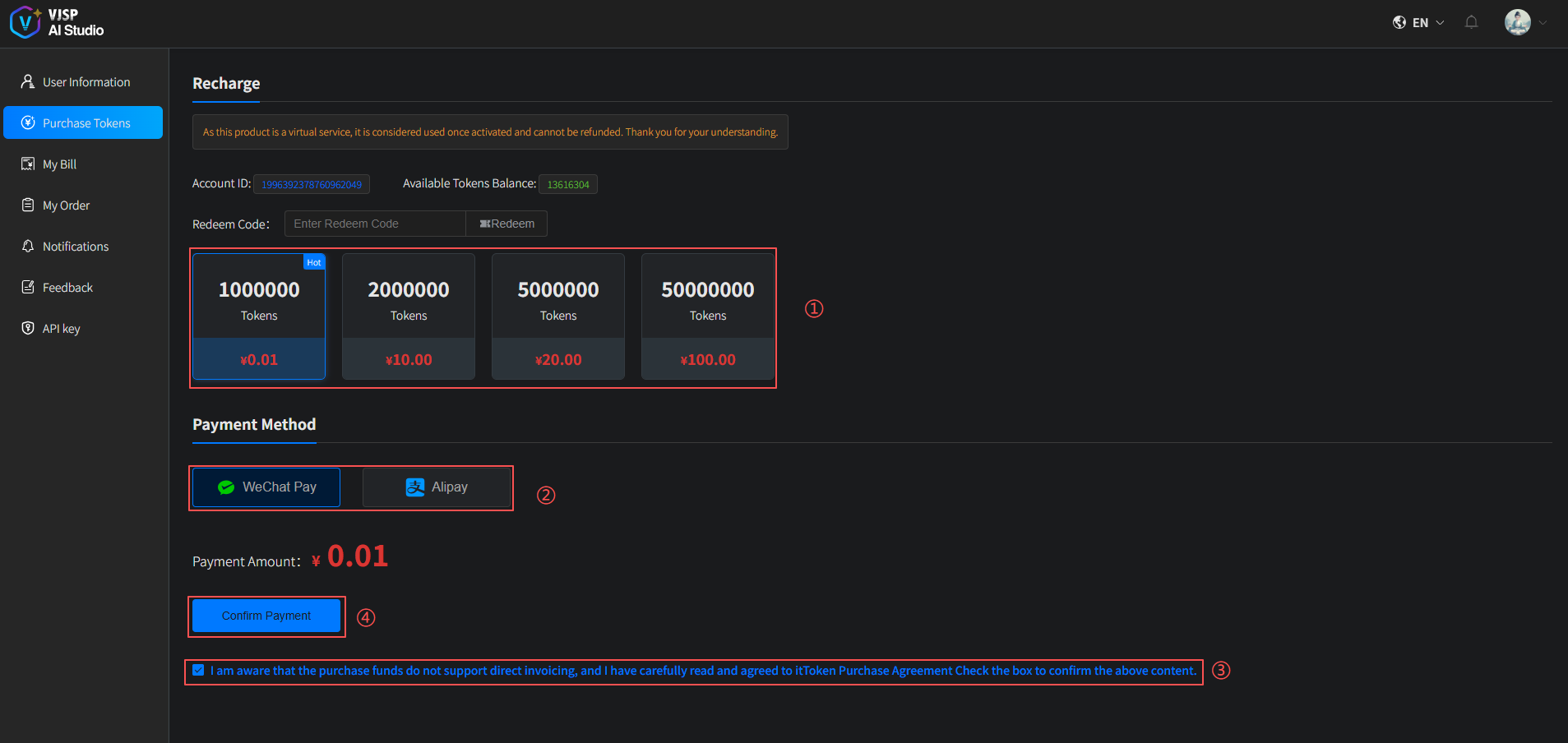This screenshot has width=1568, height=743.
Task: Click the My Order clipboard icon
Action: pos(28,205)
